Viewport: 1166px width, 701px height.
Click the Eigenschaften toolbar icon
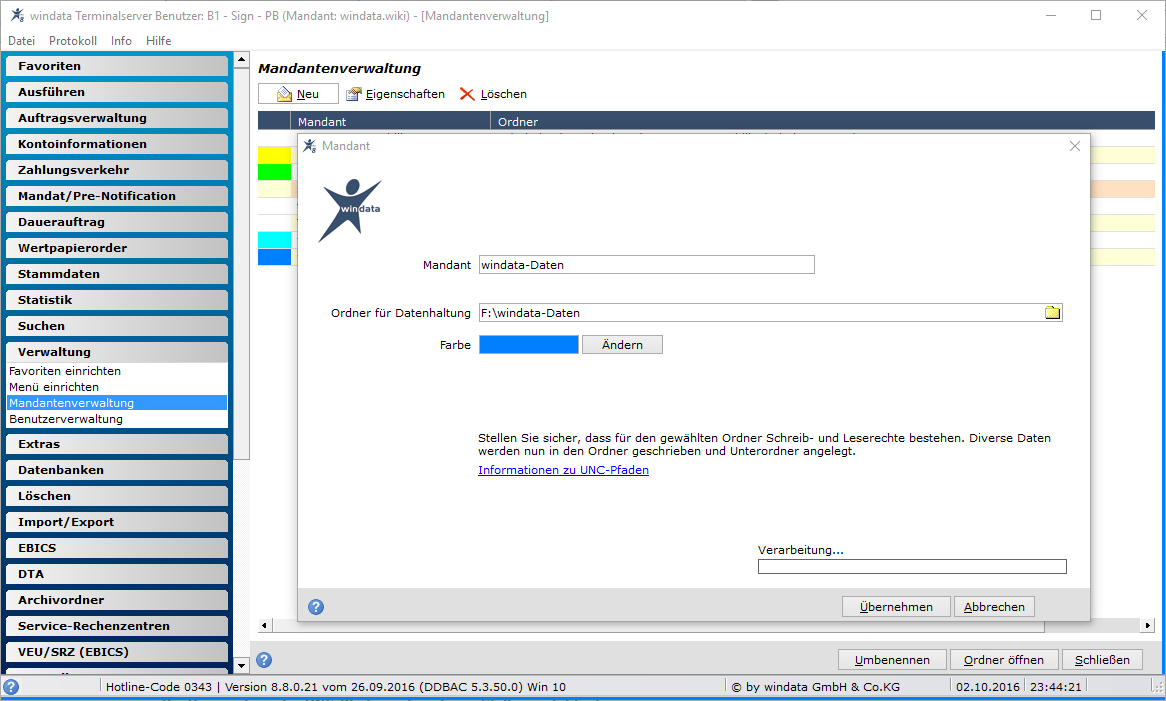pos(354,94)
